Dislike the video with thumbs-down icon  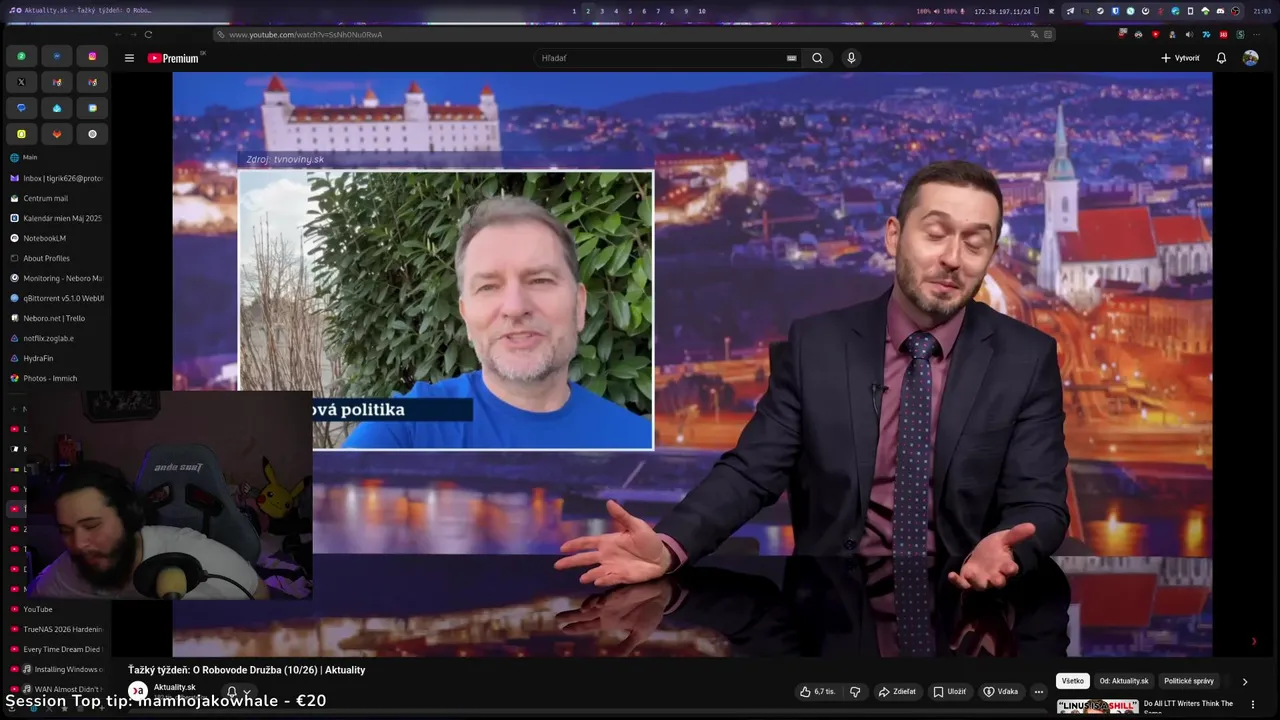855,691
